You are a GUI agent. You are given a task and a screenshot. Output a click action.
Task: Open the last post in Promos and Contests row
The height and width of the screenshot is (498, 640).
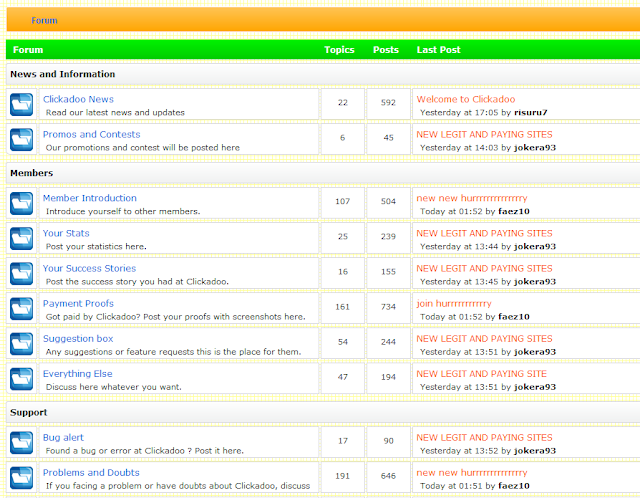[x=484, y=134]
